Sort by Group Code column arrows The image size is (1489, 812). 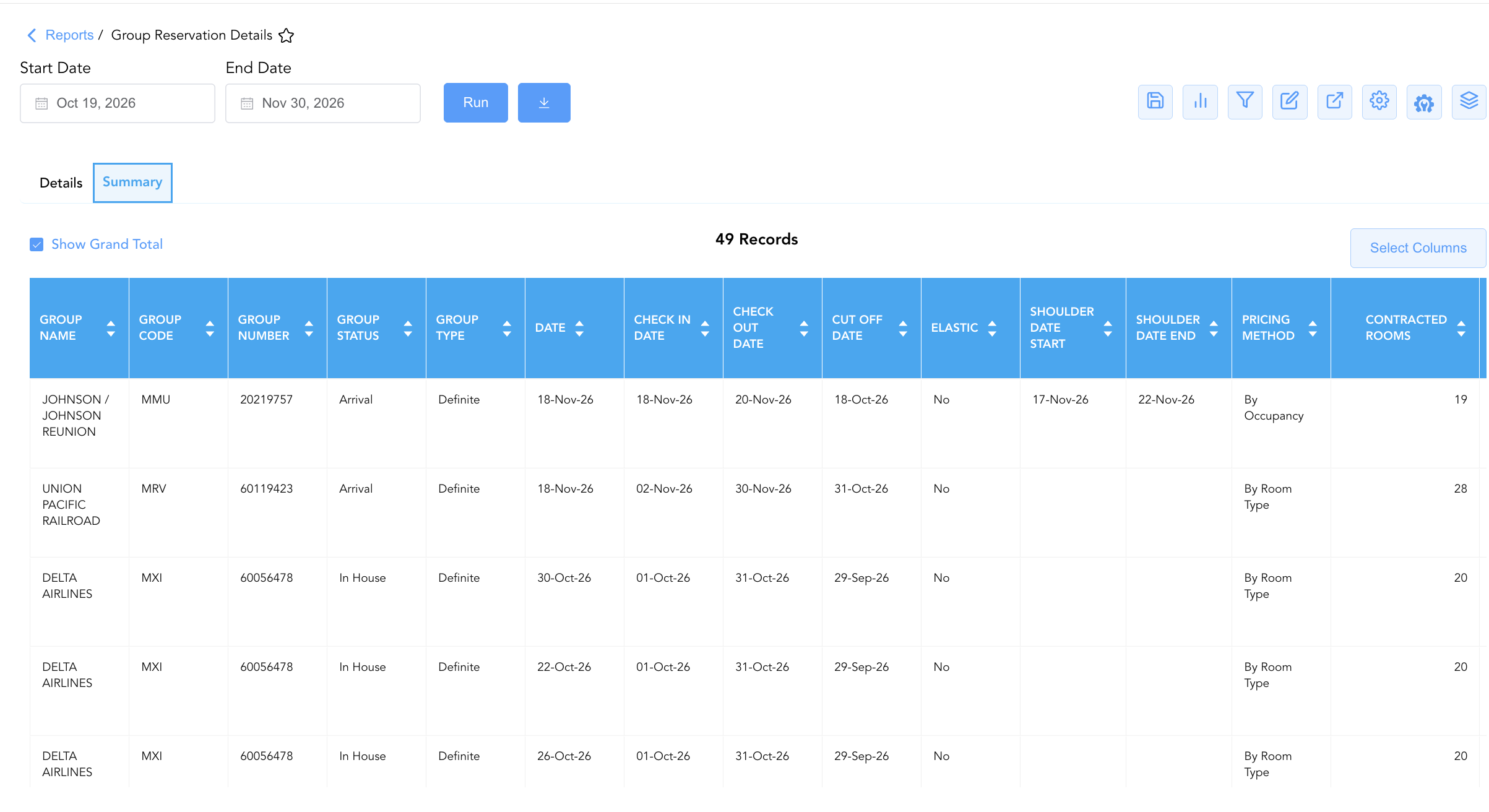click(x=210, y=328)
